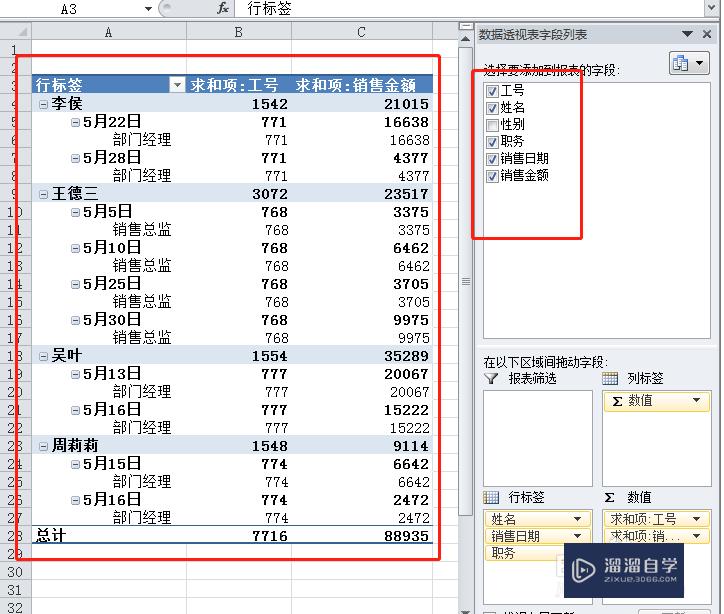Select the 求和项:工号 header cell
This screenshot has width=724, height=614.
239,84
